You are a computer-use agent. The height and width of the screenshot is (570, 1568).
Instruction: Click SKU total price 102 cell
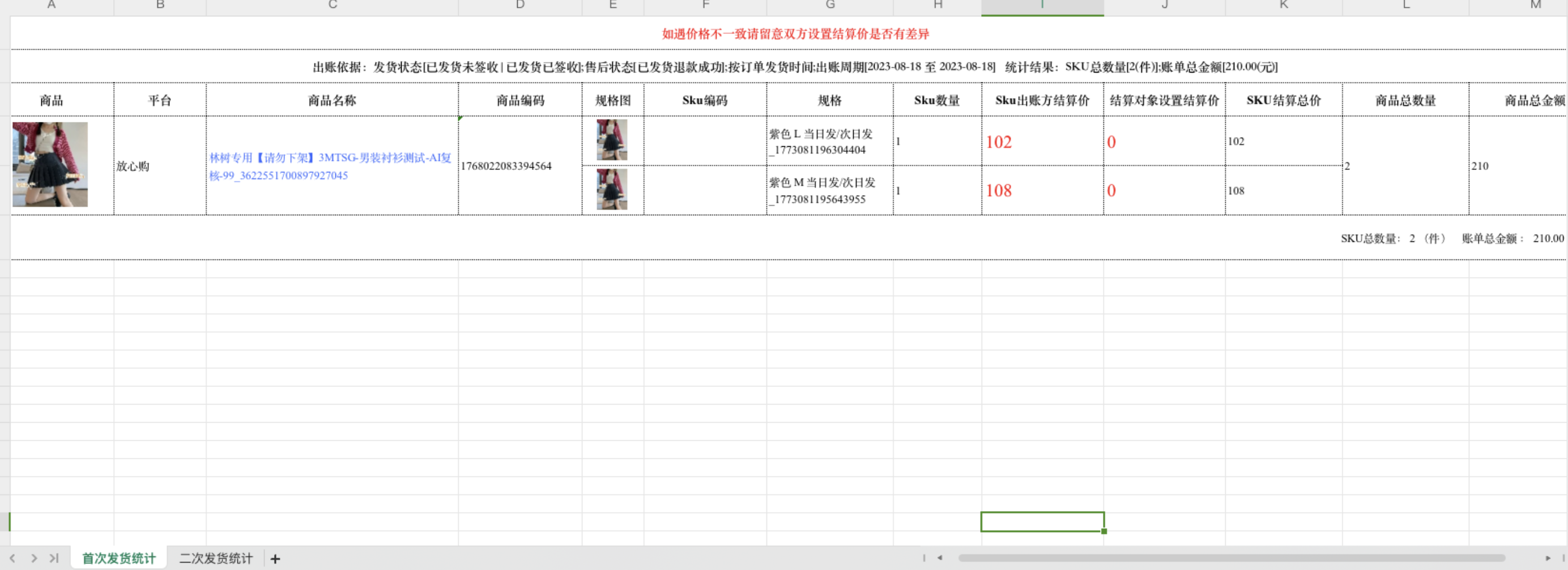[1284, 141]
